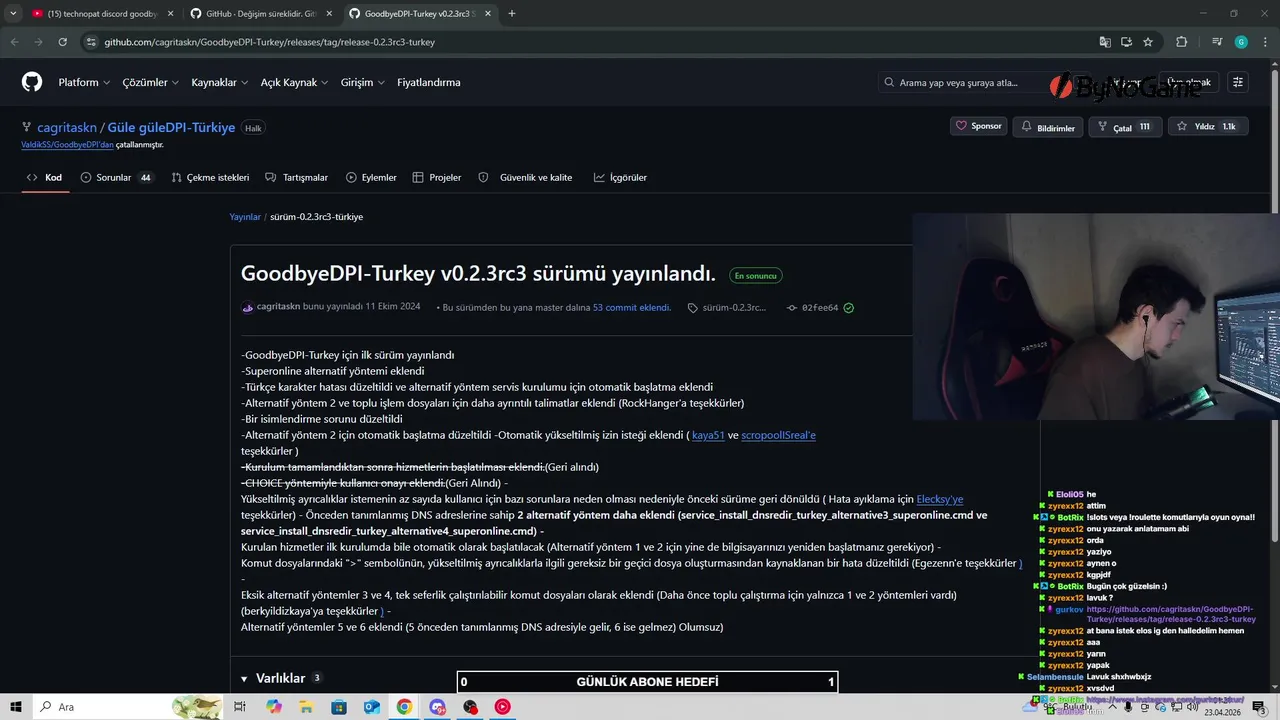Expand the Platform menu
The height and width of the screenshot is (720, 1280).
[84, 82]
